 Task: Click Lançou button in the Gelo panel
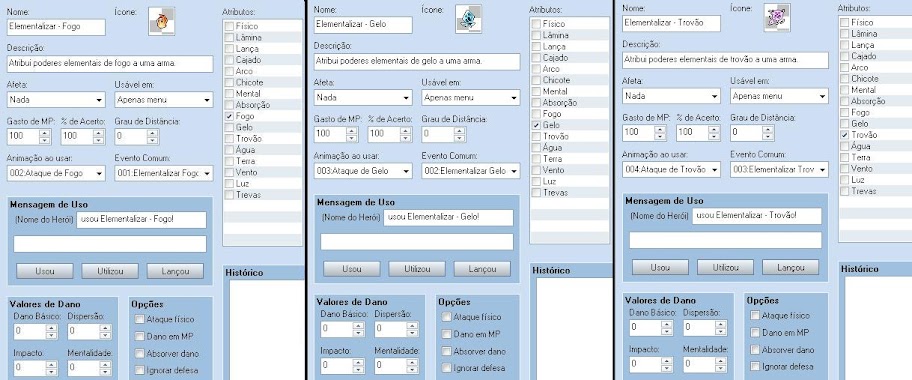tap(482, 268)
